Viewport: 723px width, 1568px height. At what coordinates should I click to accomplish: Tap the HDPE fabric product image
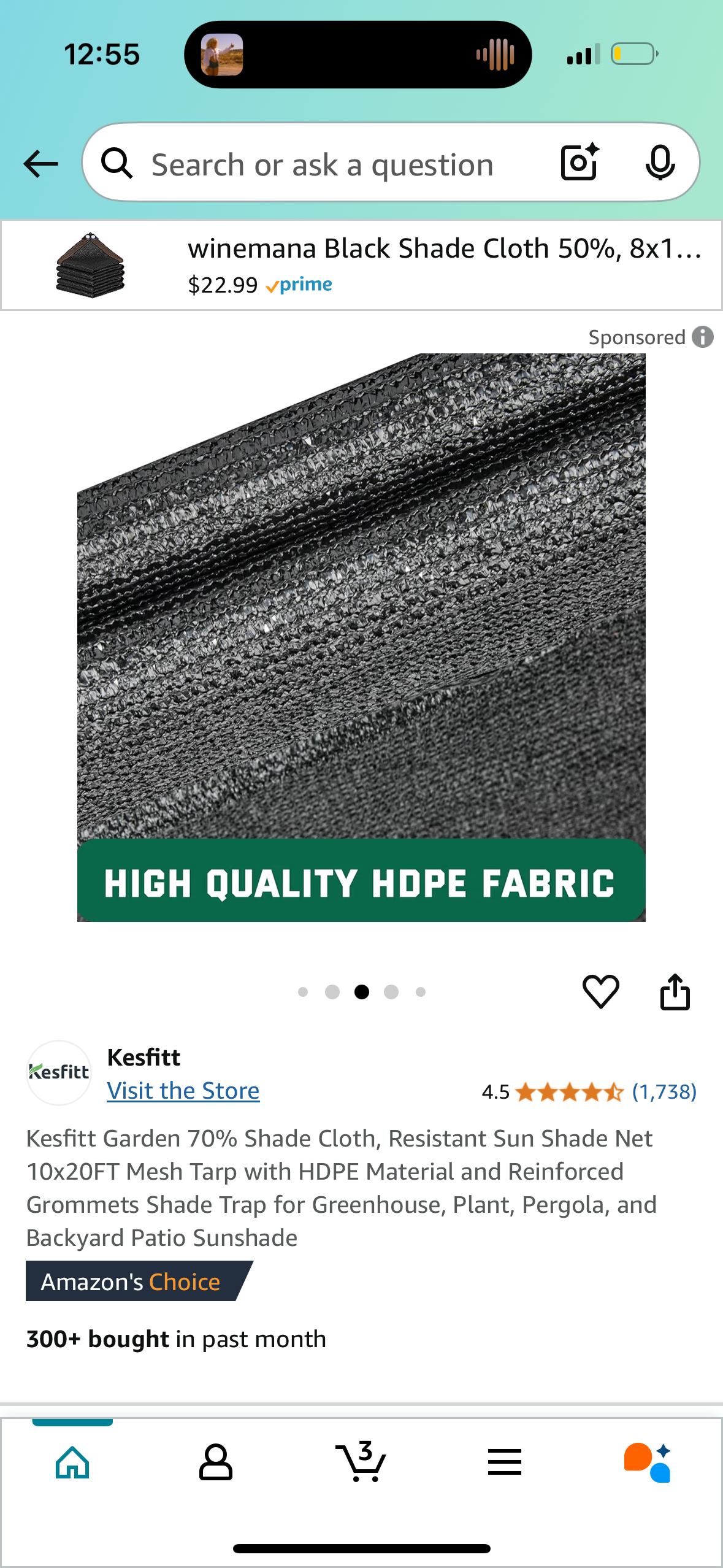[x=361, y=637]
